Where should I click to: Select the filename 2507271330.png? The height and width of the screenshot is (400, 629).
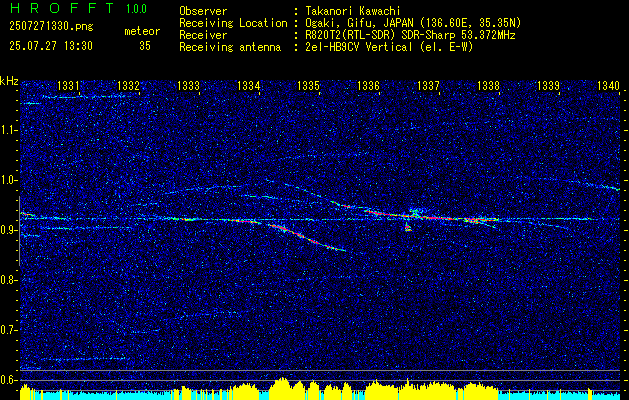coord(51,27)
